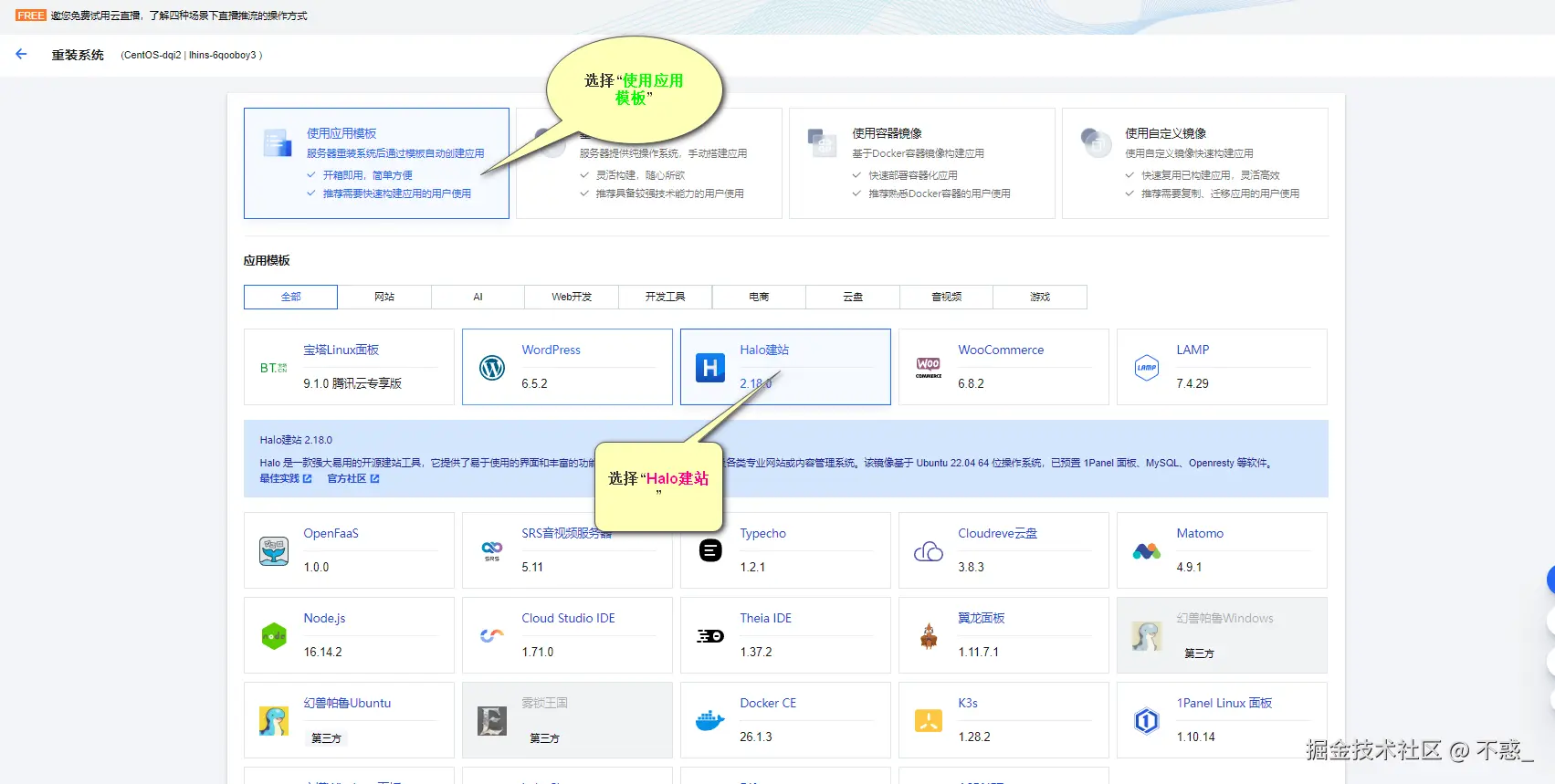Click the 幻兽帕鲁Ubuntu thumbnail icon
Viewport: 1555px width, 784px height.
[x=274, y=721]
